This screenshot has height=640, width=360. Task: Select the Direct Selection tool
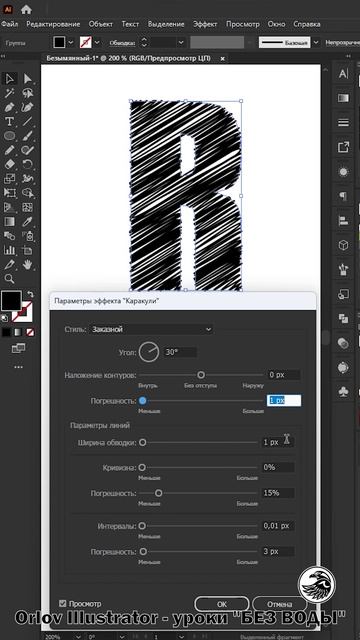click(x=27, y=79)
